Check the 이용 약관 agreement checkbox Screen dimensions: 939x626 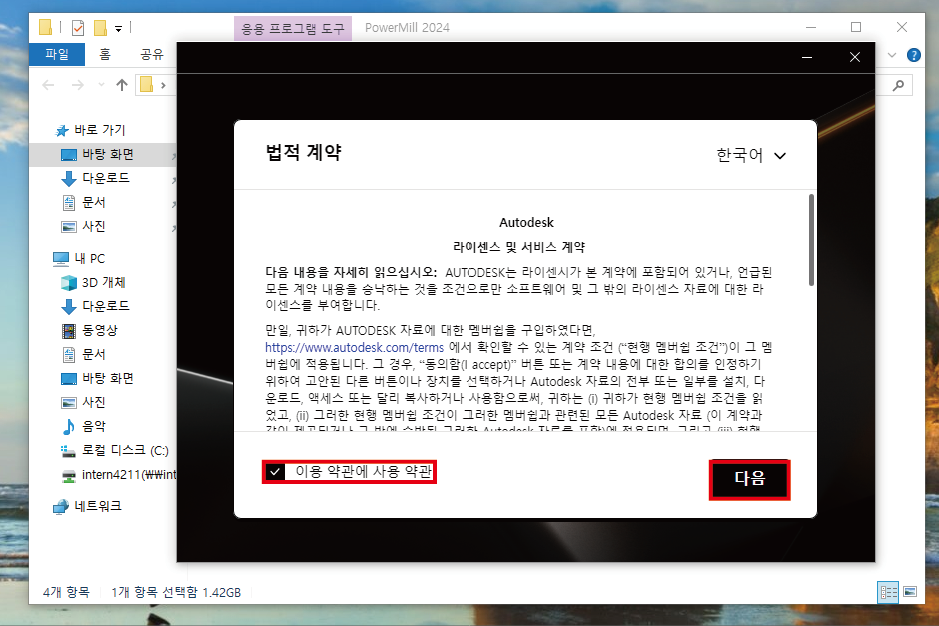click(x=275, y=472)
